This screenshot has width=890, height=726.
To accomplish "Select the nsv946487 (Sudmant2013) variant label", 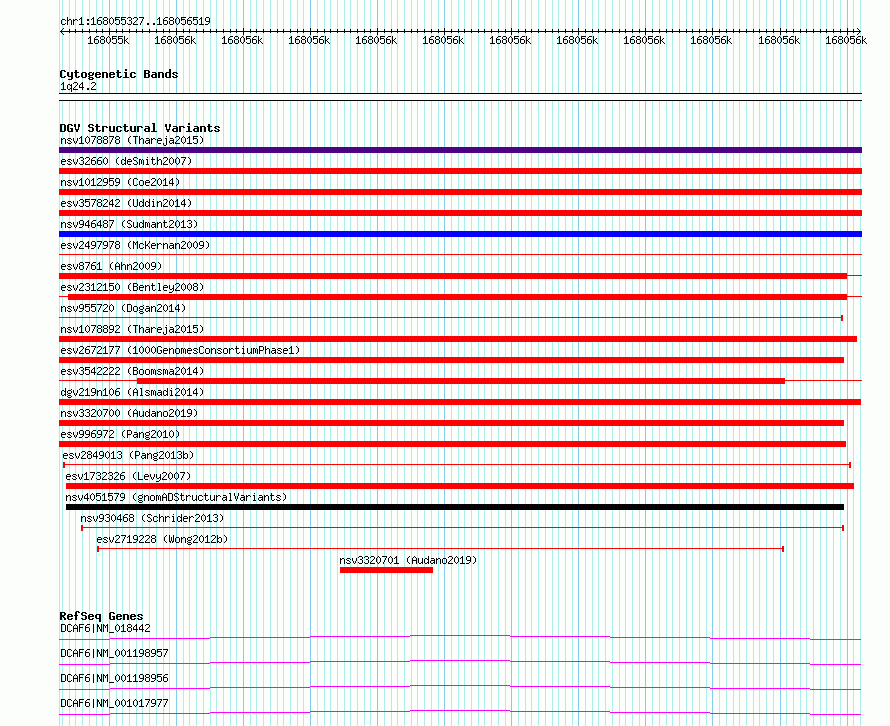I will [x=129, y=224].
